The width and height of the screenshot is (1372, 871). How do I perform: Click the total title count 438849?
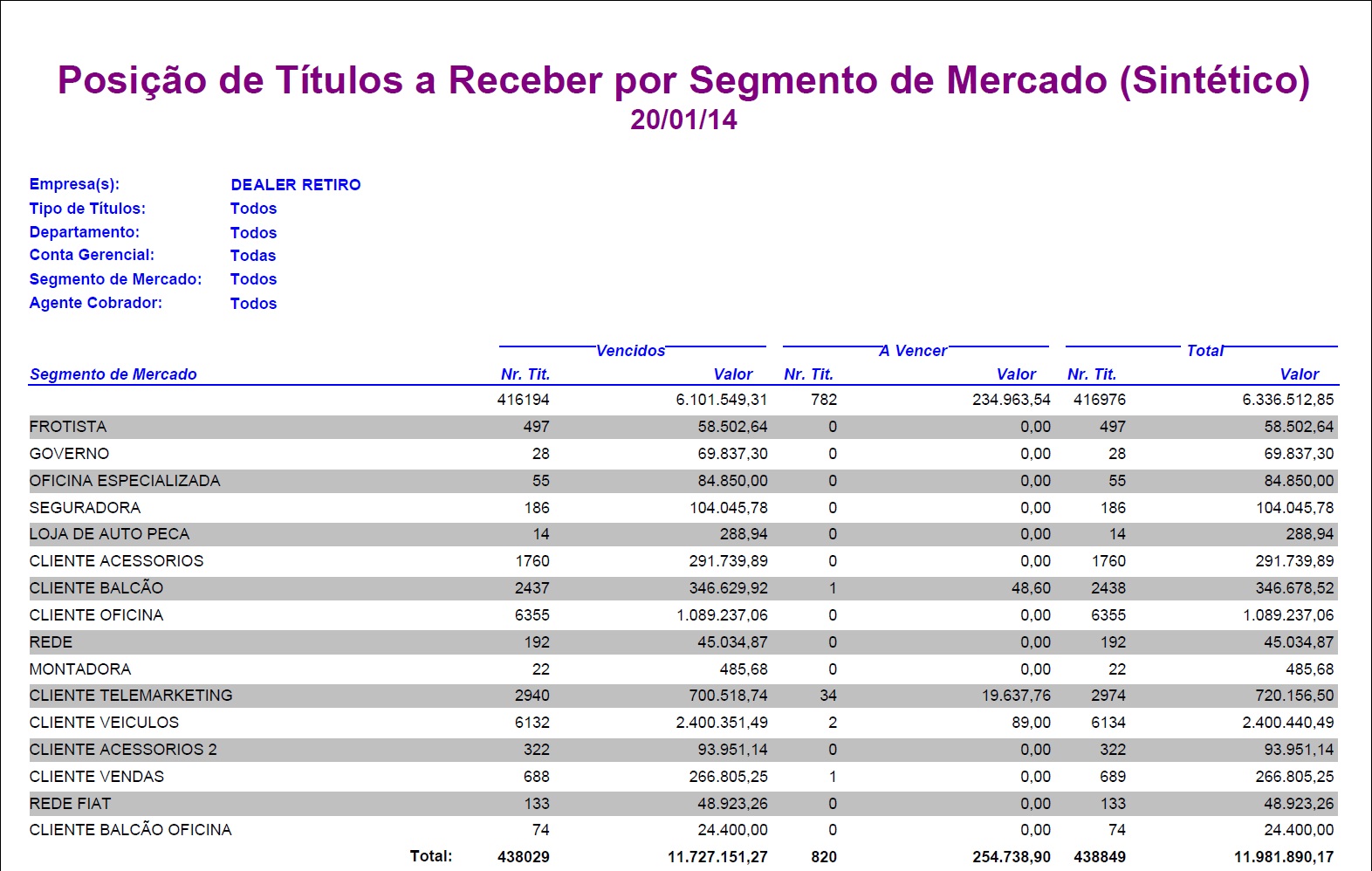coord(1100,857)
